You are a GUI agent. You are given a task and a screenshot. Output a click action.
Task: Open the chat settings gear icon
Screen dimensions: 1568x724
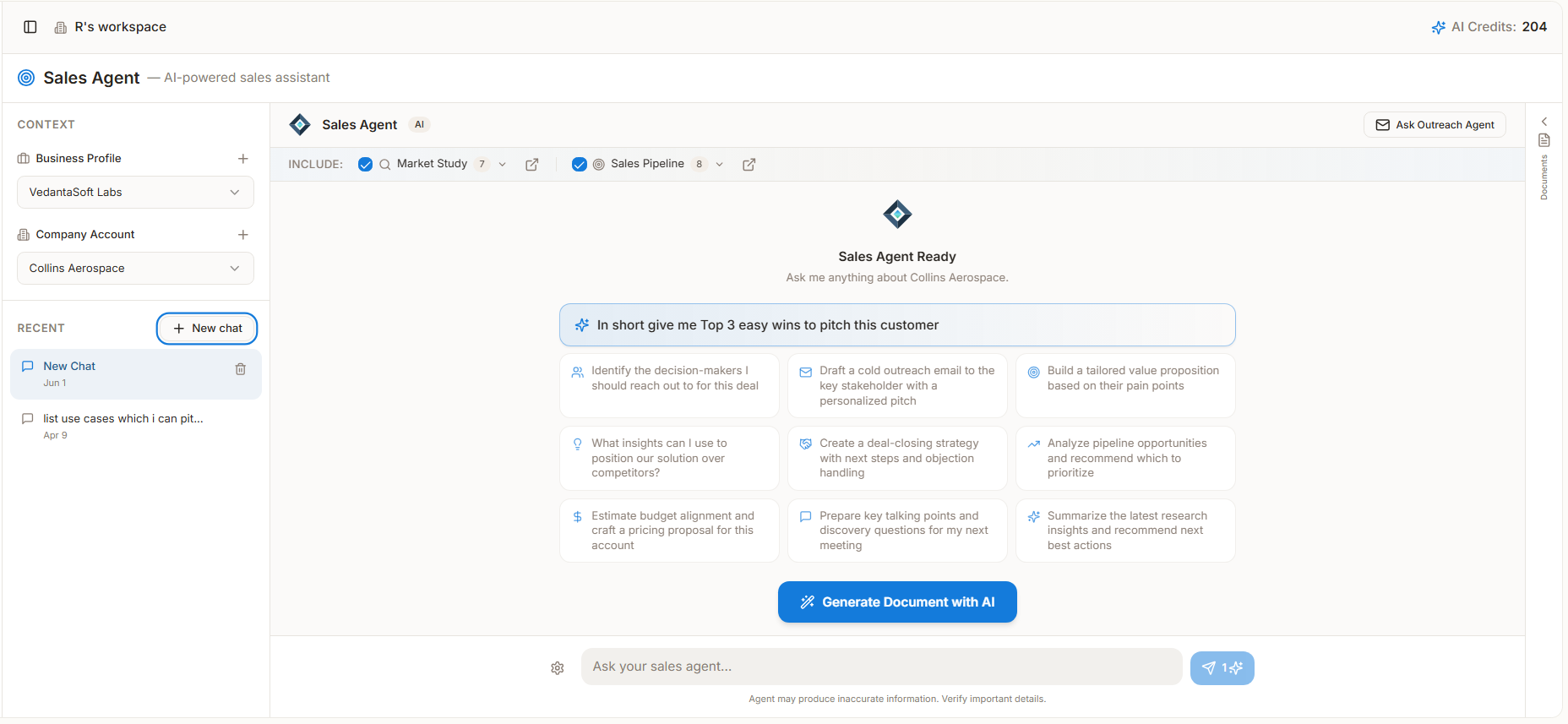pos(558,668)
